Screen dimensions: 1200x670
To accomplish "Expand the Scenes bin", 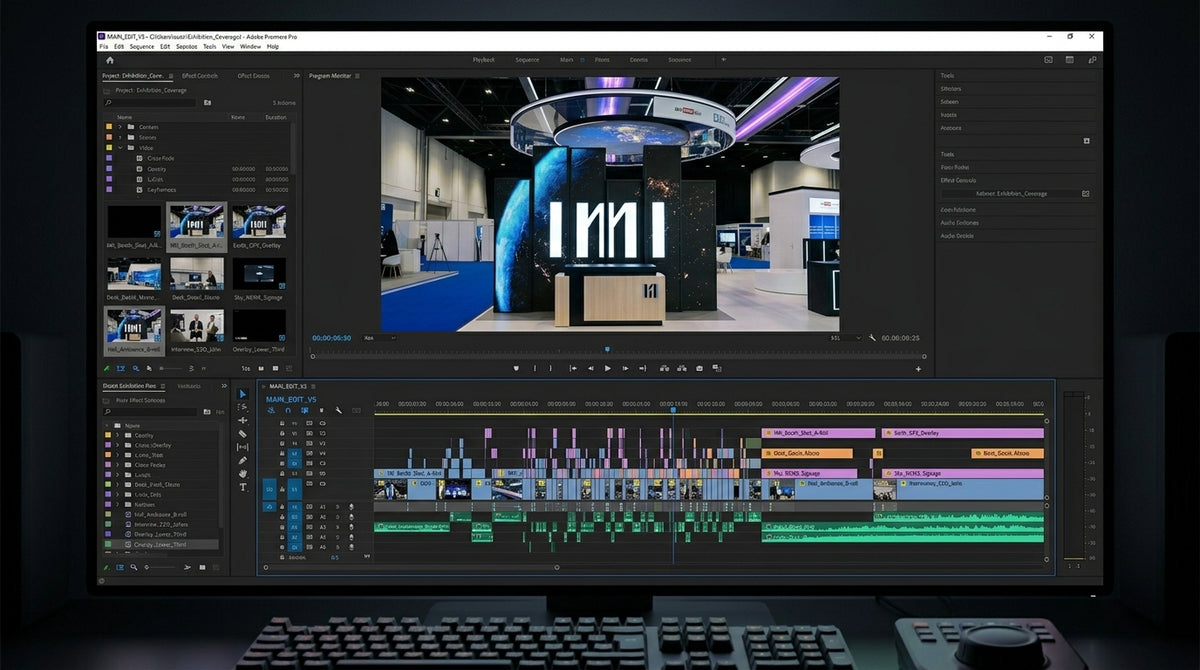I will tap(119, 137).
